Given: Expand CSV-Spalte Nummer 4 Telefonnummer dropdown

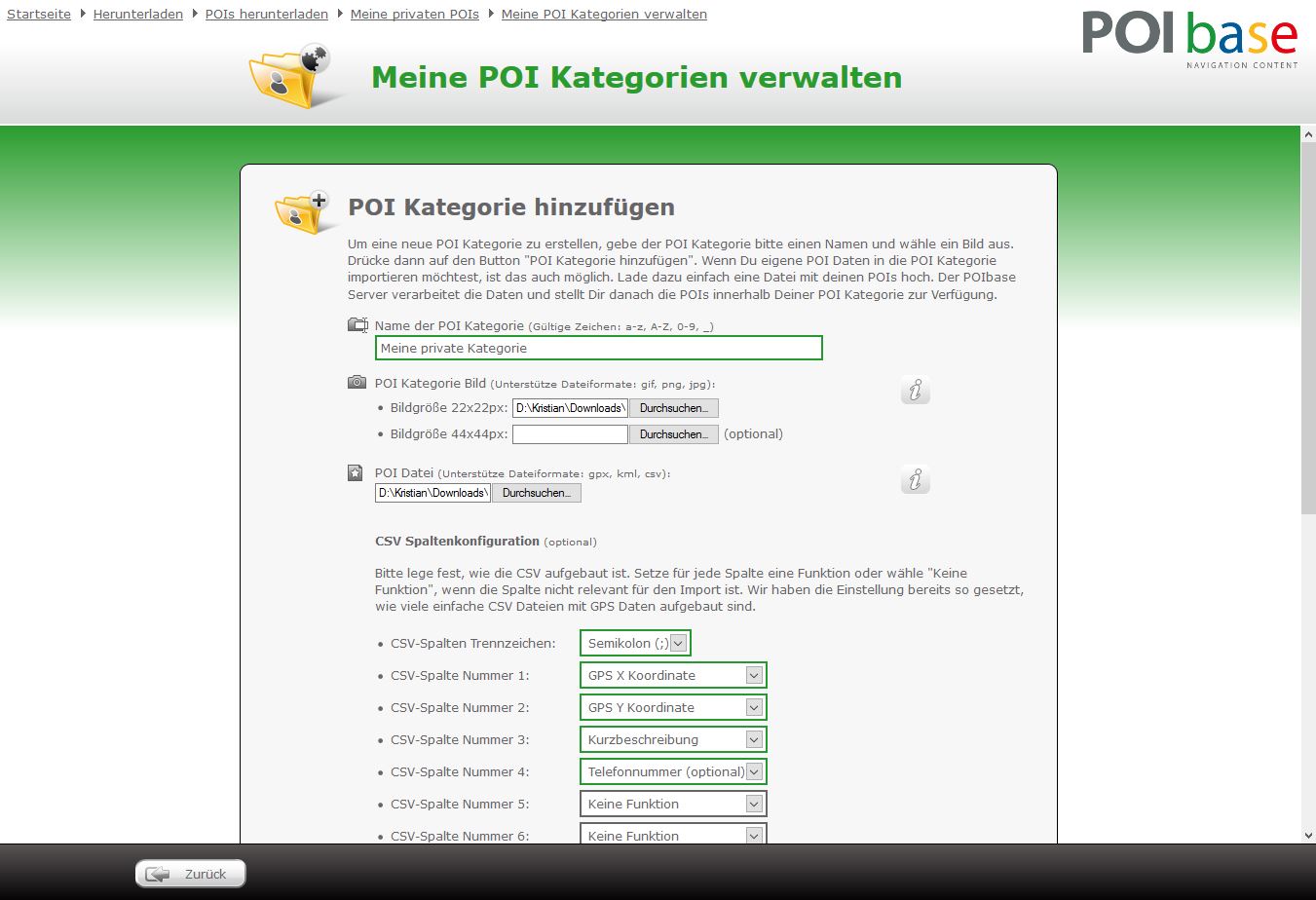Looking at the screenshot, I should 673,771.
